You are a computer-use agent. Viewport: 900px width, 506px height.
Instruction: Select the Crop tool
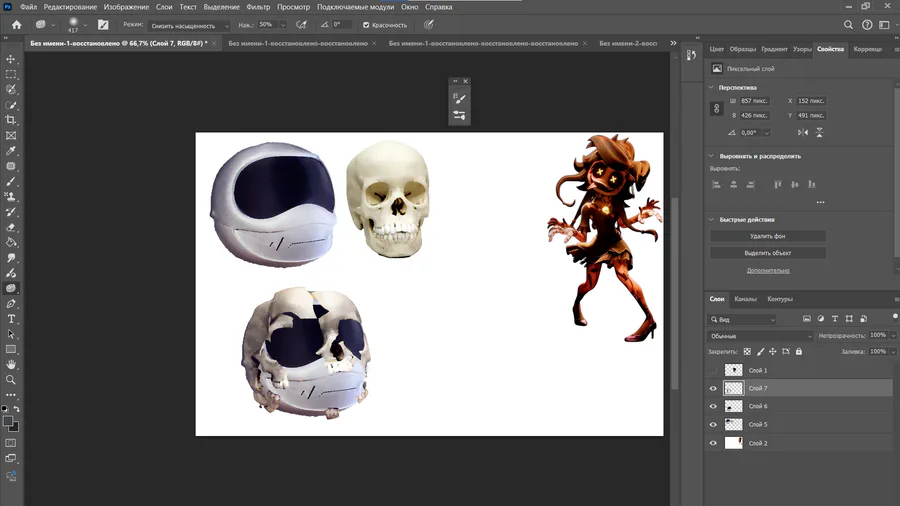coord(11,120)
